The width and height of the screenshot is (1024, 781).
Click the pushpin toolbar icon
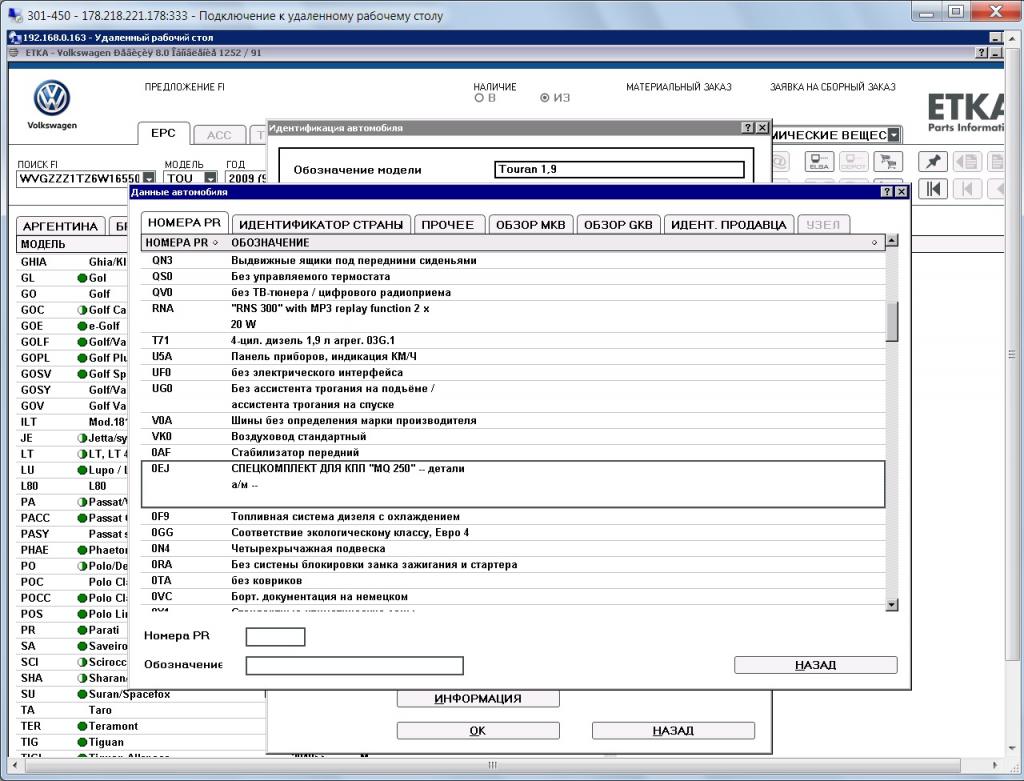(x=933, y=161)
